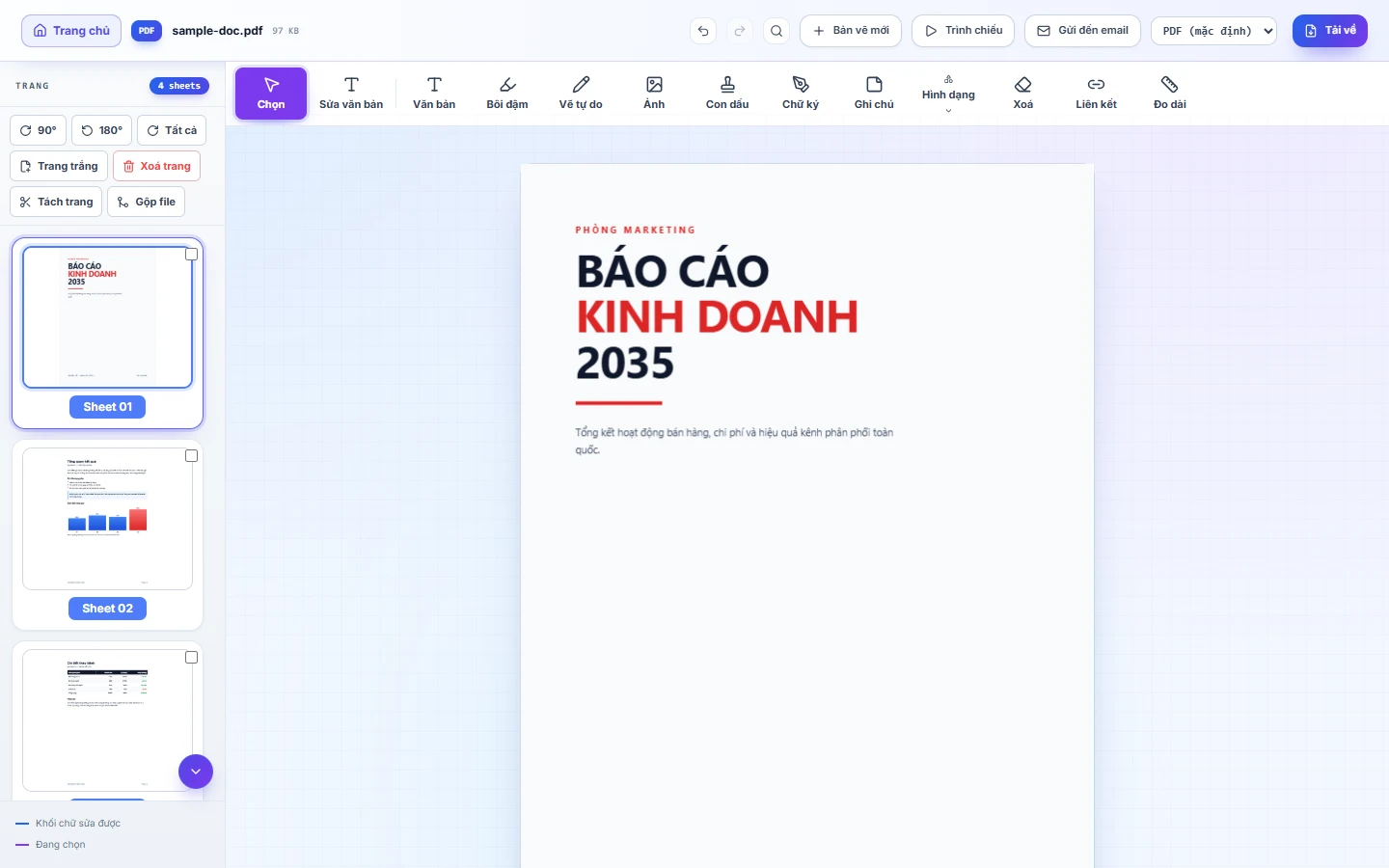The width and height of the screenshot is (1389, 868).
Task: Tick the Sheet 02 checkbox
Action: (x=191, y=456)
